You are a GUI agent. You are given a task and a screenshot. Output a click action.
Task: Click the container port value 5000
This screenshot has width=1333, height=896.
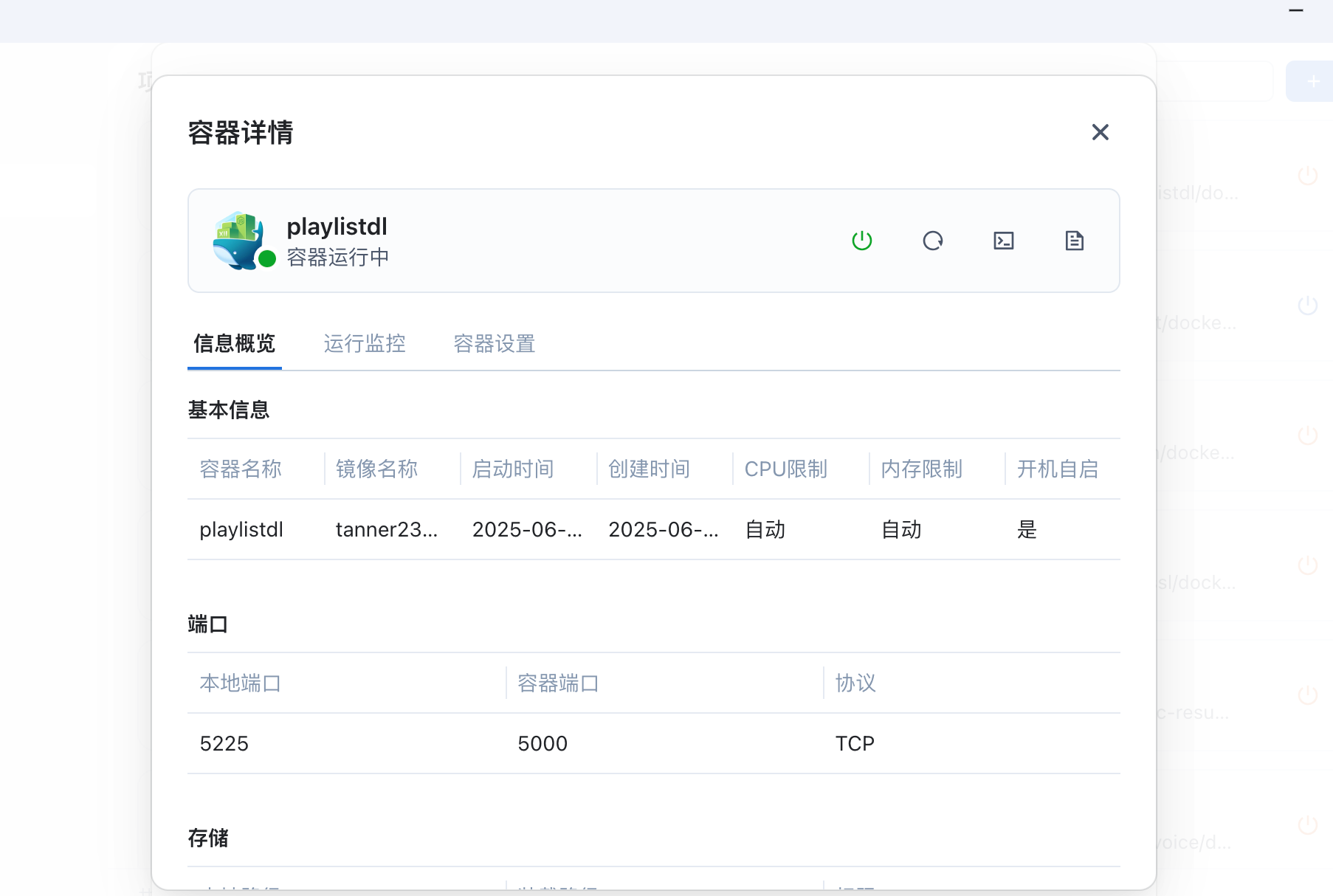[542, 743]
